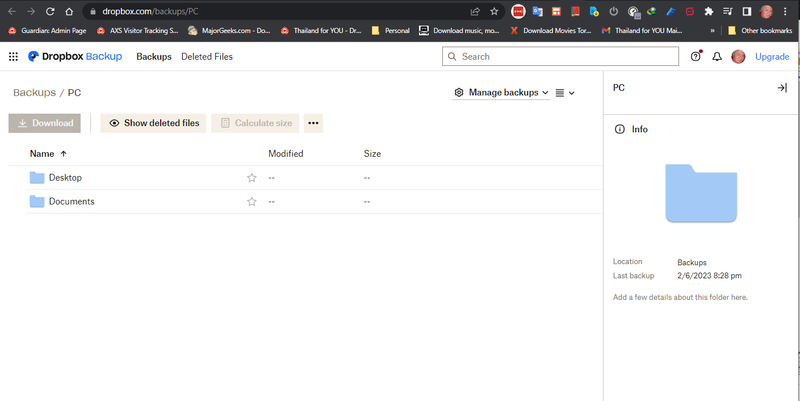Click the power button extension icon
The width and height of the screenshot is (800, 401).
pos(614,11)
